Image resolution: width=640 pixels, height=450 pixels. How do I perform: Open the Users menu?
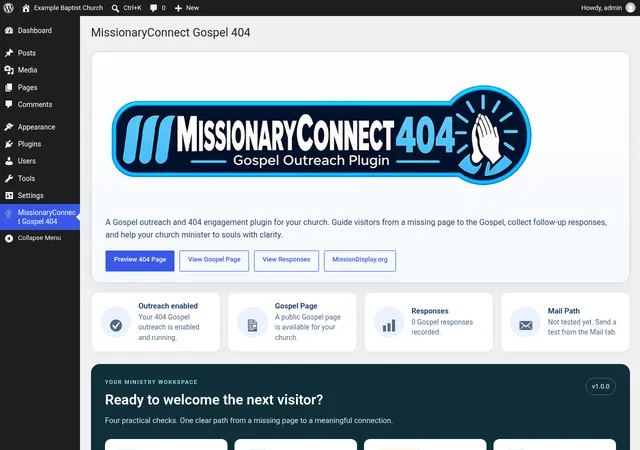(40, 161)
